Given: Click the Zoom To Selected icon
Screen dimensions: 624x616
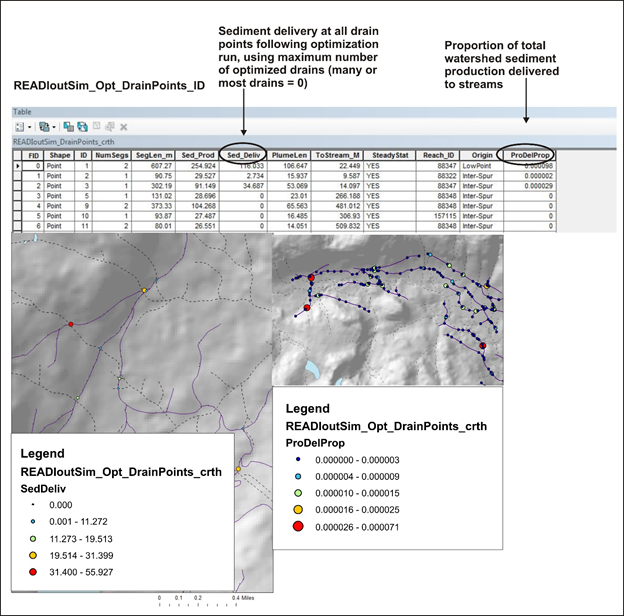Looking at the screenshot, I should 109,127.
